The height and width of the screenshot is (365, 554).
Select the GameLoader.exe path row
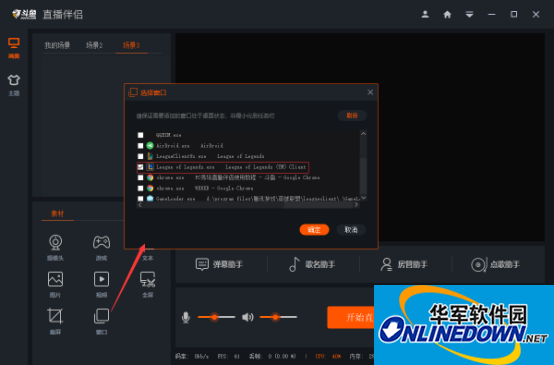(x=258, y=199)
